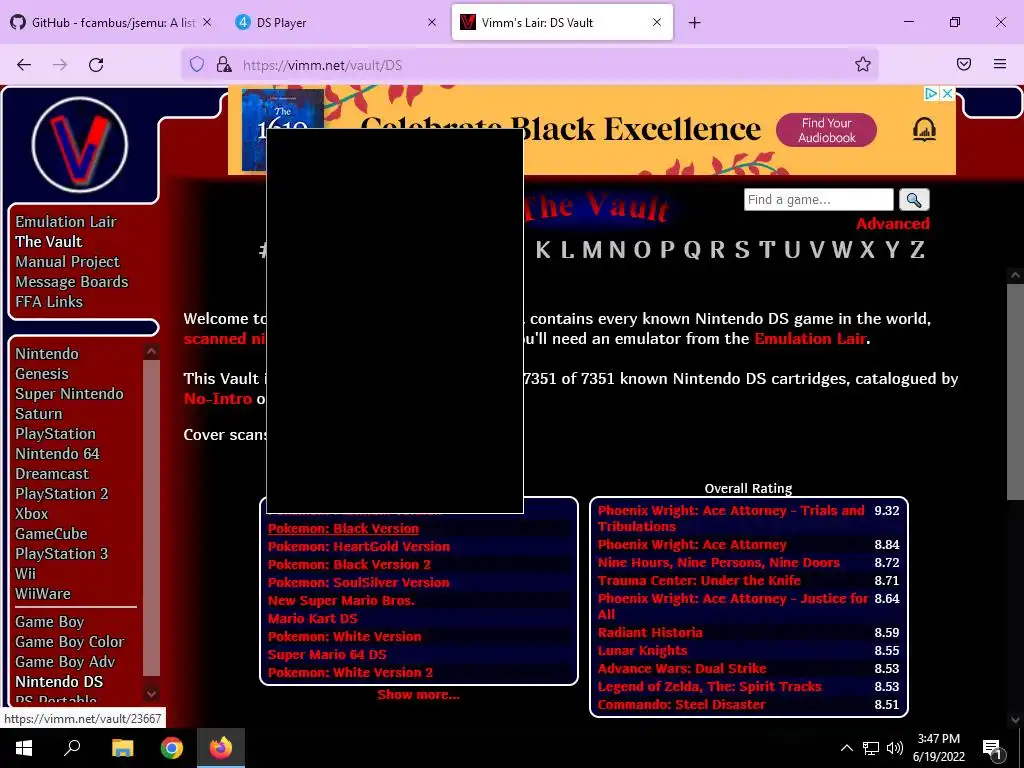
Task: Select PlayStation 2 in the systems list
Action: click(x=62, y=494)
